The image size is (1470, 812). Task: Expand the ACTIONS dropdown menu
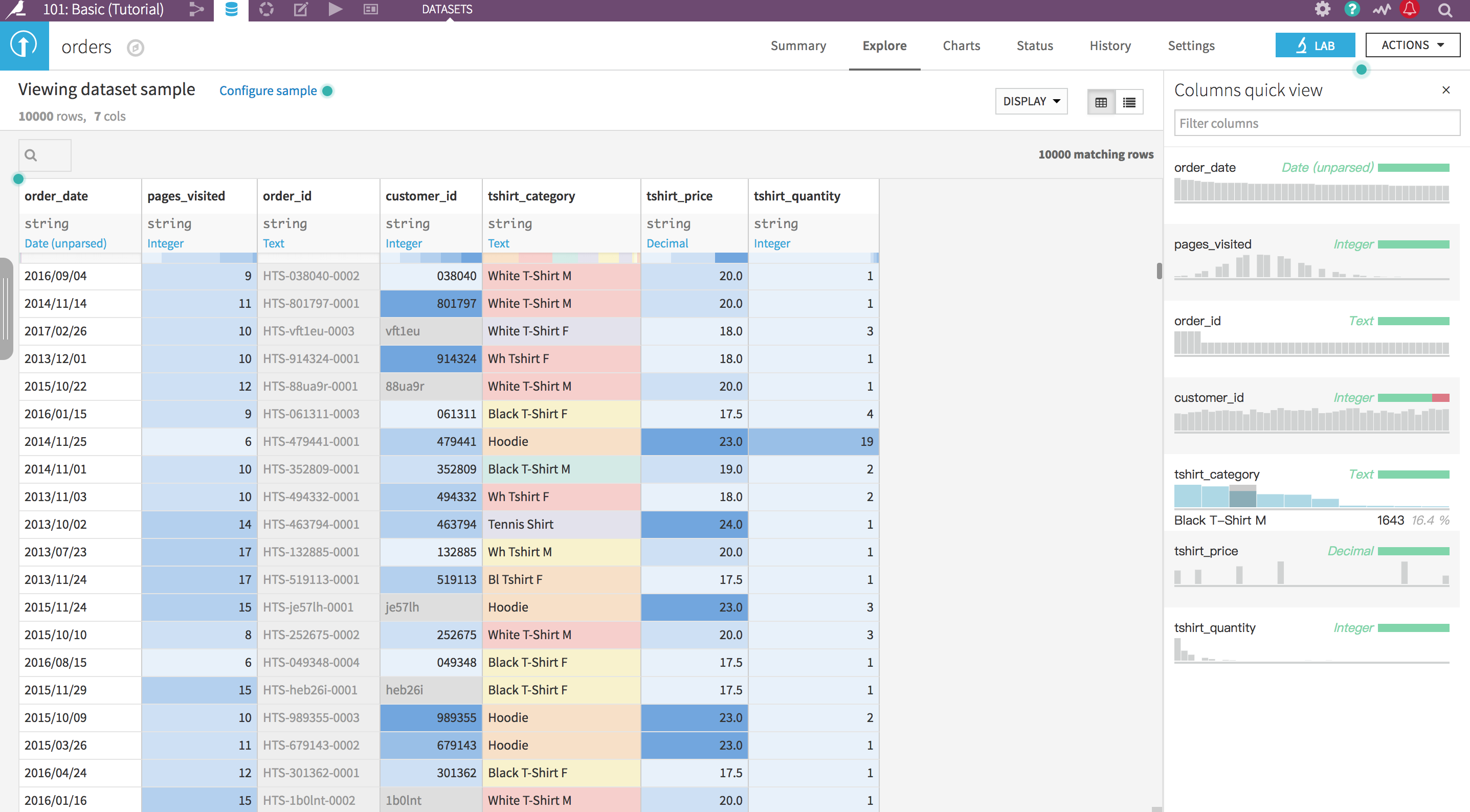tap(1412, 45)
